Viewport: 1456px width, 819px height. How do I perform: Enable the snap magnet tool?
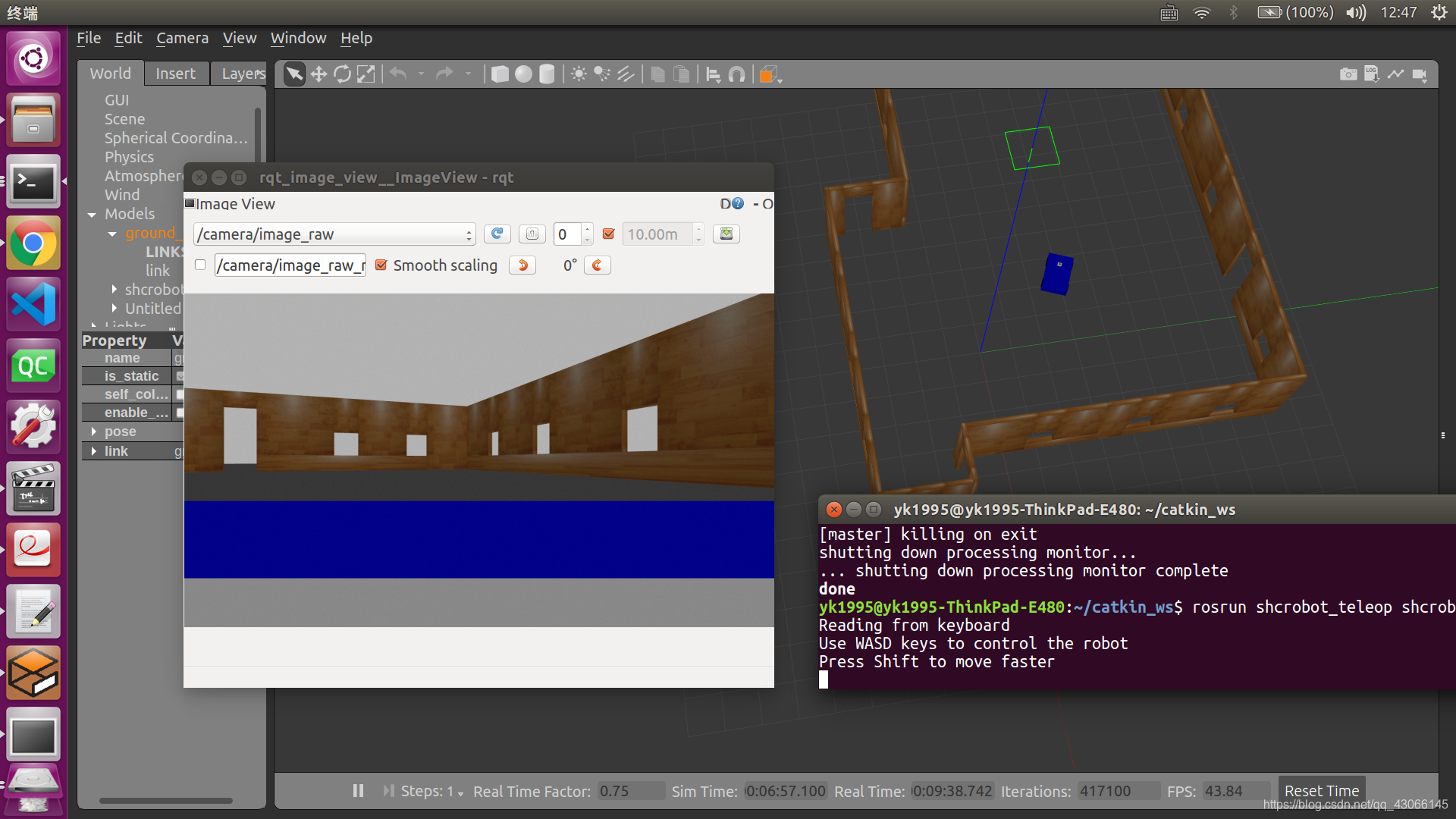coord(736,74)
